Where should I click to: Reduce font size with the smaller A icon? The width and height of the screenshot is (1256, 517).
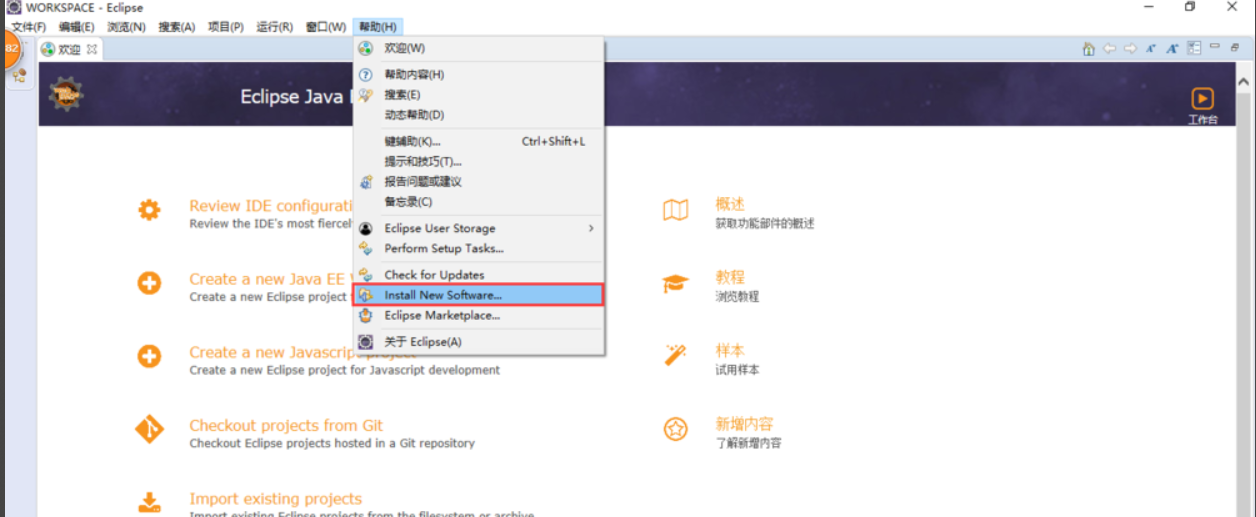[1151, 48]
